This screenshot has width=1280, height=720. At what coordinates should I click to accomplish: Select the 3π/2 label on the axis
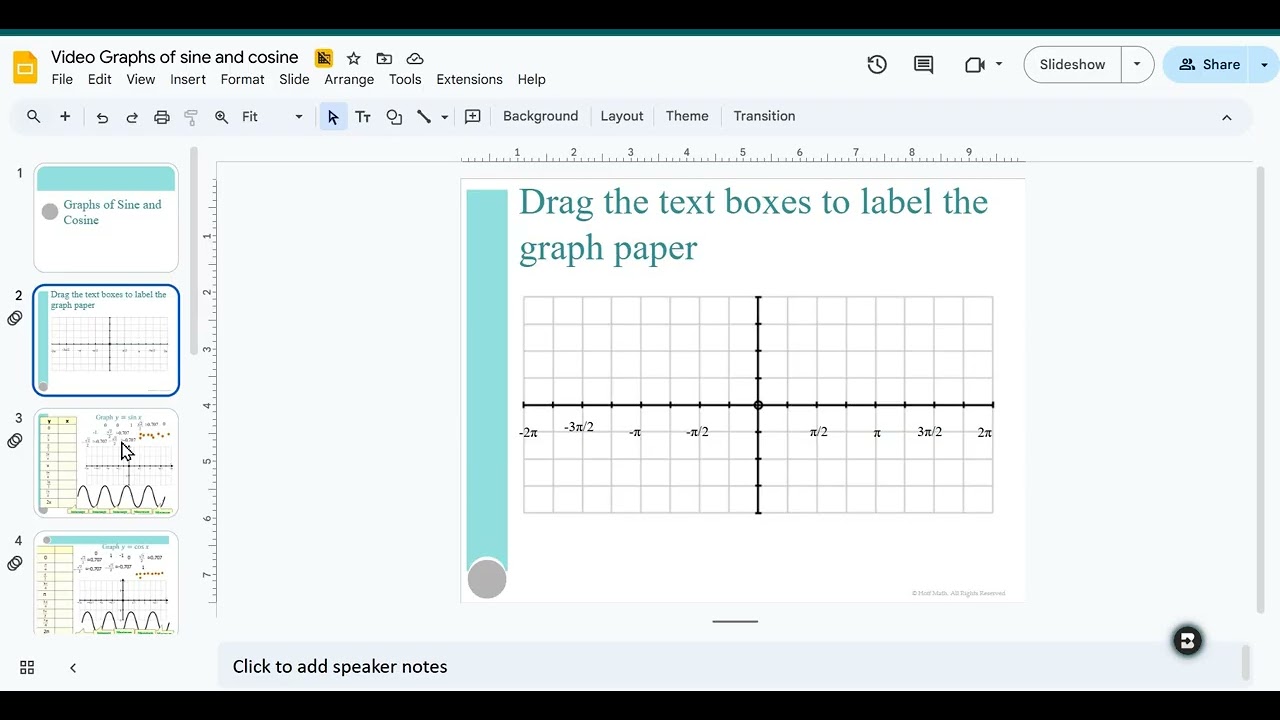point(930,432)
